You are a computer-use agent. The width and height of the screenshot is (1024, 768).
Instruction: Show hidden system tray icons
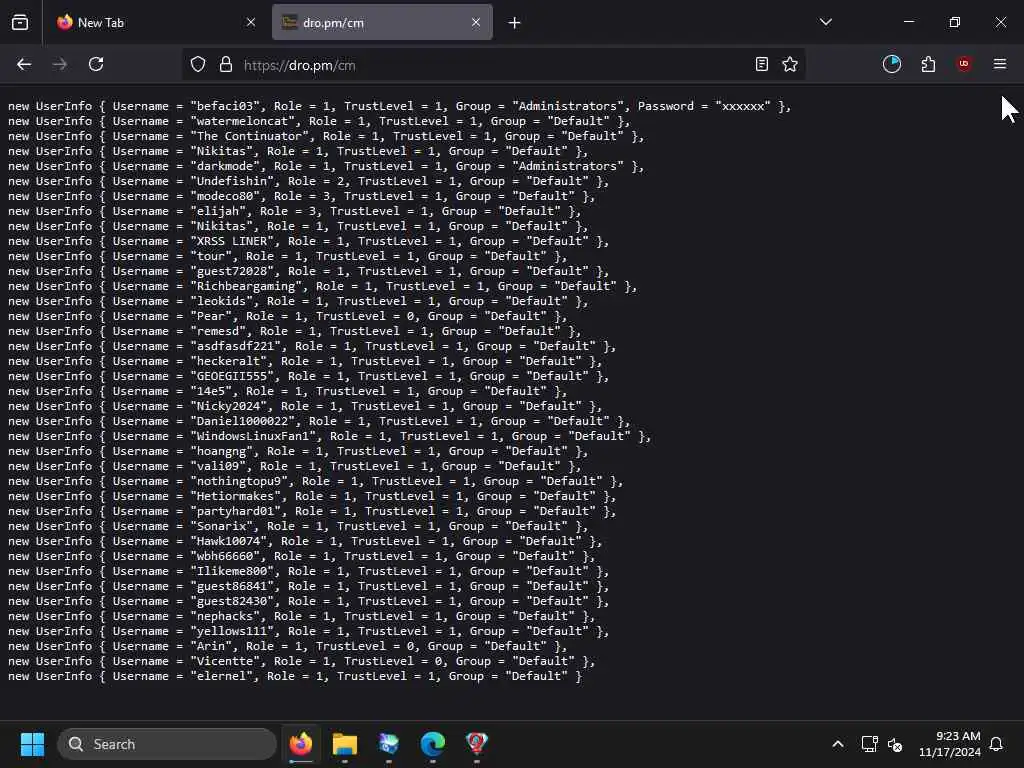click(x=838, y=744)
